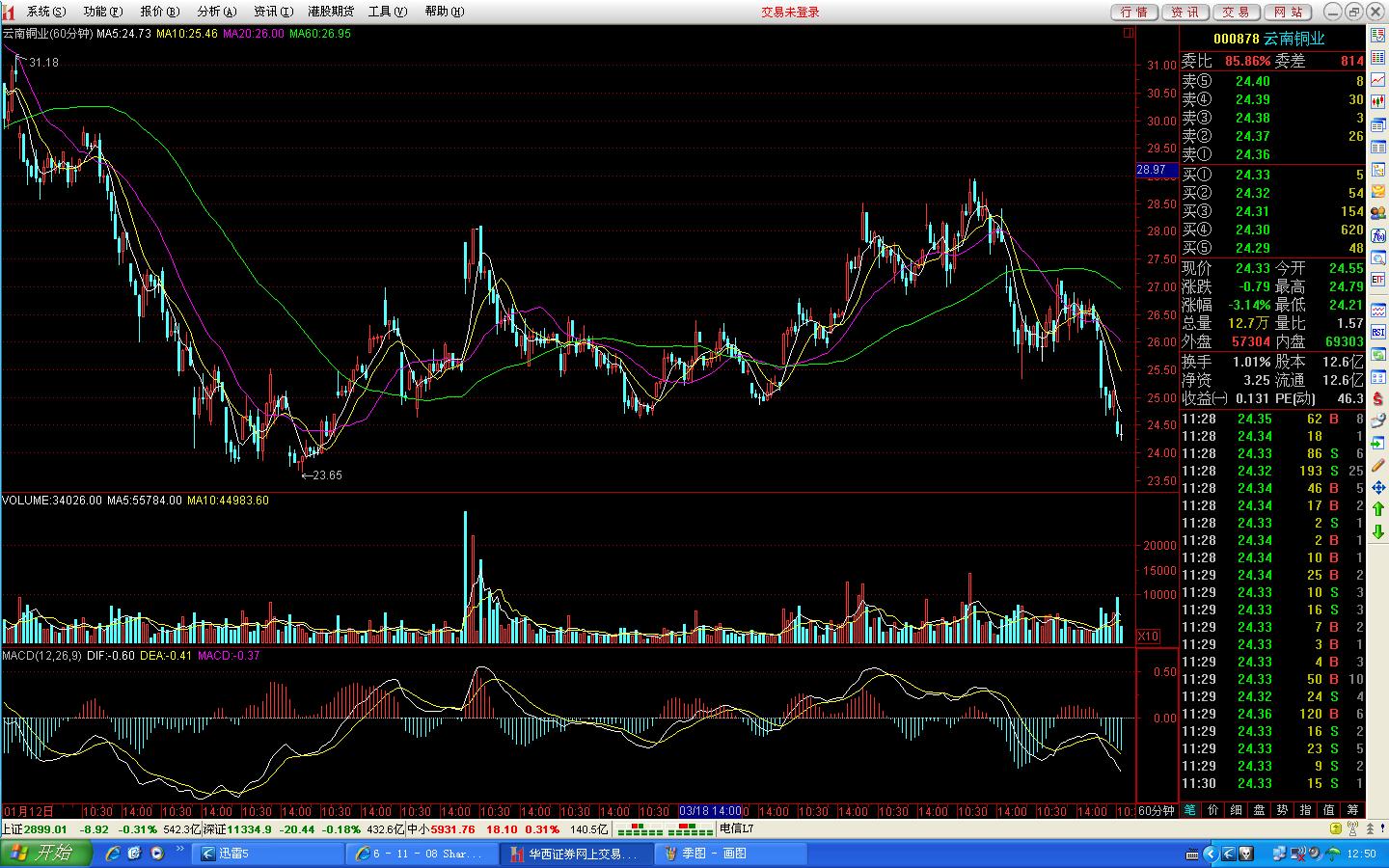Click the RSI indicator sidebar icon

1377,332
